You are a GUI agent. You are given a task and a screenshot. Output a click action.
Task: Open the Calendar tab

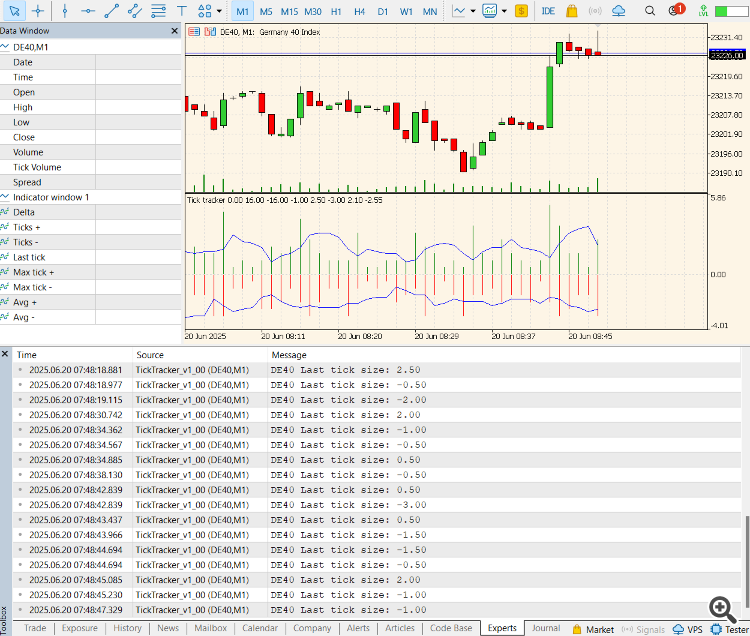260,628
